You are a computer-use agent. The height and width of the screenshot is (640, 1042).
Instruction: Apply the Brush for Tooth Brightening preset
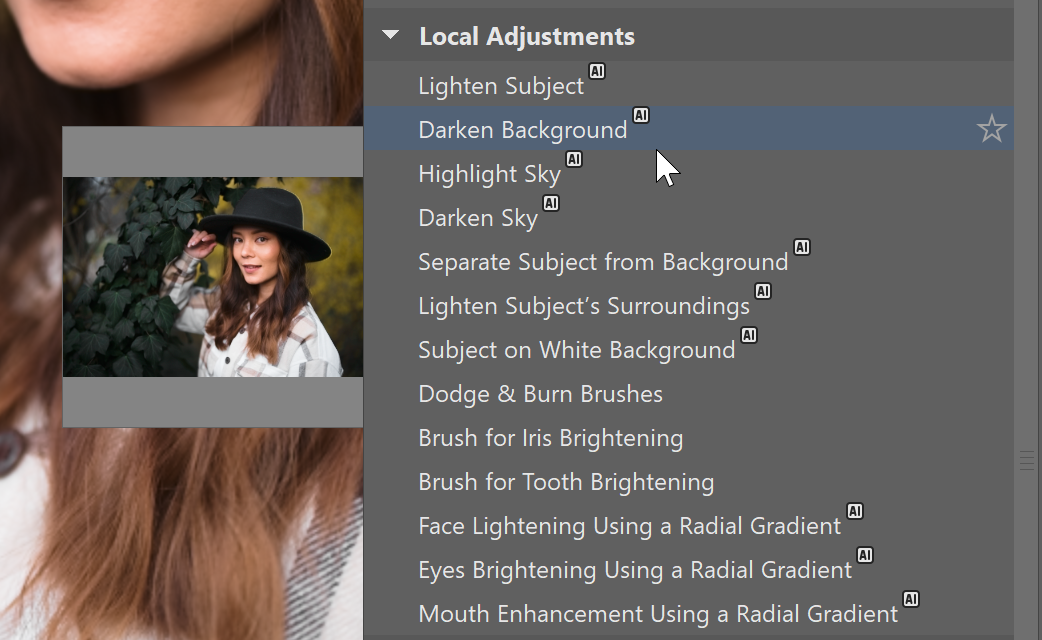(x=565, y=481)
